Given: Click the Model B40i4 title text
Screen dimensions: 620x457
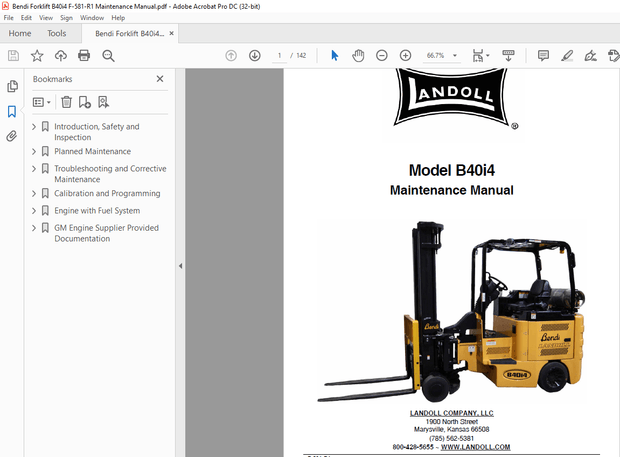Looking at the screenshot, I should [x=452, y=170].
